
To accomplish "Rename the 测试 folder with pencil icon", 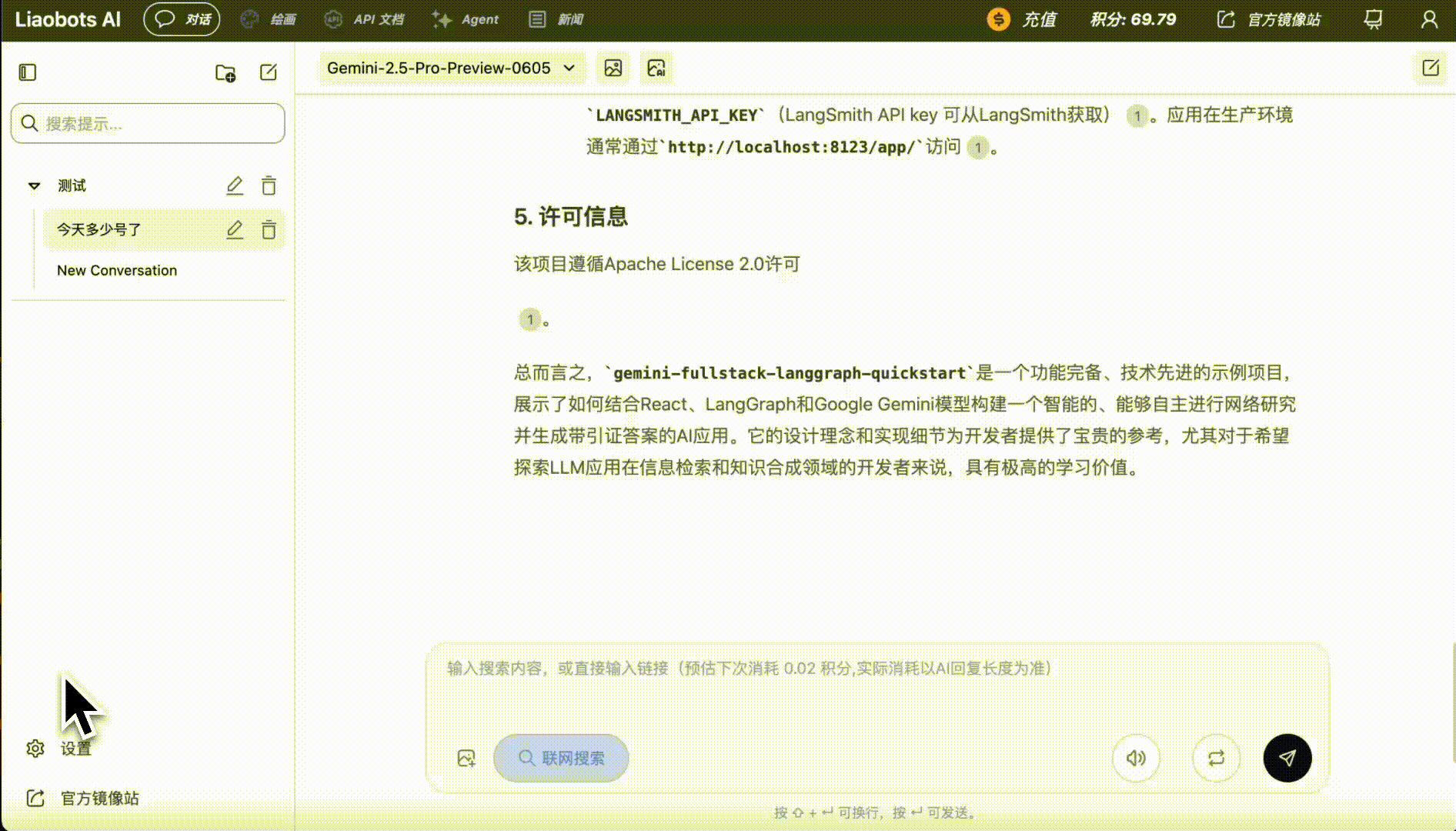I will (x=235, y=185).
